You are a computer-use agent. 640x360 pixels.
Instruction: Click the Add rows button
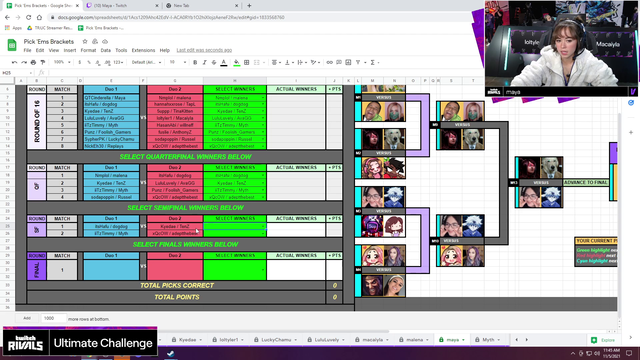tap(27, 318)
